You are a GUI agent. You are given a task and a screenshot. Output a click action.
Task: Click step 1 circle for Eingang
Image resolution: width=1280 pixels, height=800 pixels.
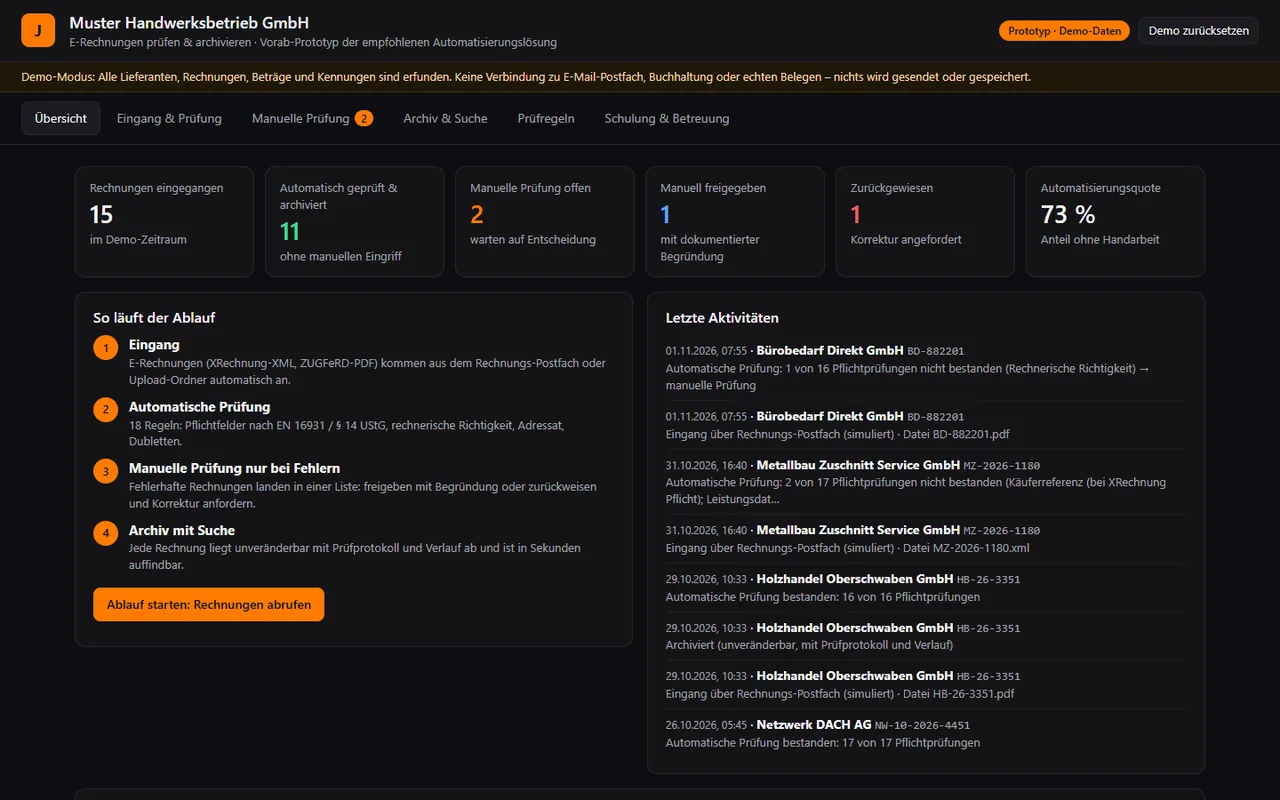tap(106, 348)
